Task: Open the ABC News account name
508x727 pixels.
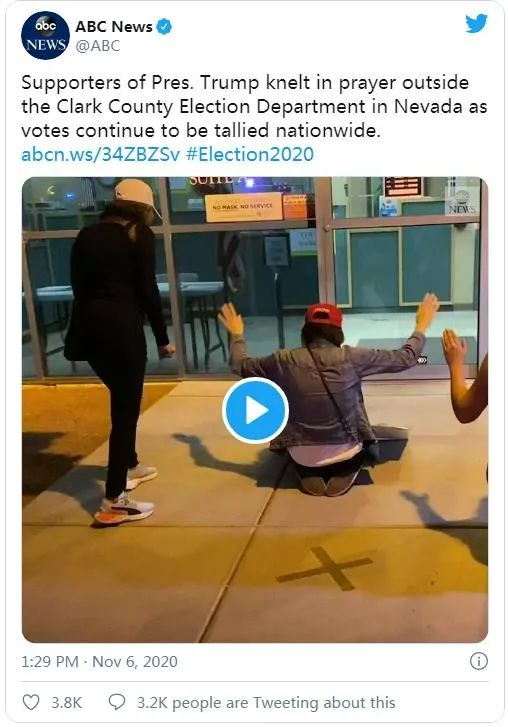Action: click(114, 27)
